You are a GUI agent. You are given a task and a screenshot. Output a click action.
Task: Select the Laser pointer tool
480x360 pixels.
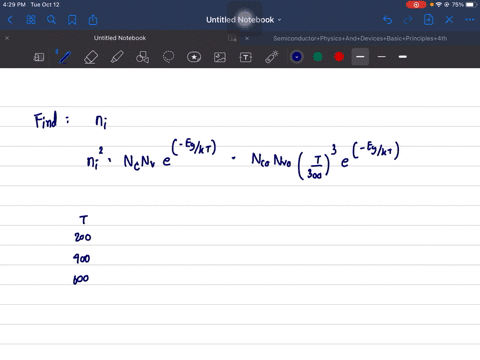[x=272, y=57]
